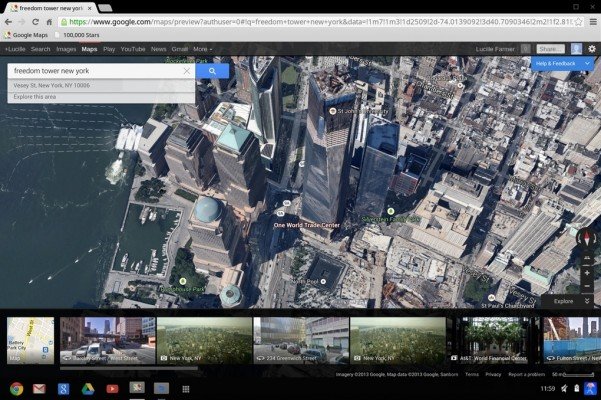The height and width of the screenshot is (400, 601).
Task: Launch Google Drive from the shelf
Action: coord(88,389)
